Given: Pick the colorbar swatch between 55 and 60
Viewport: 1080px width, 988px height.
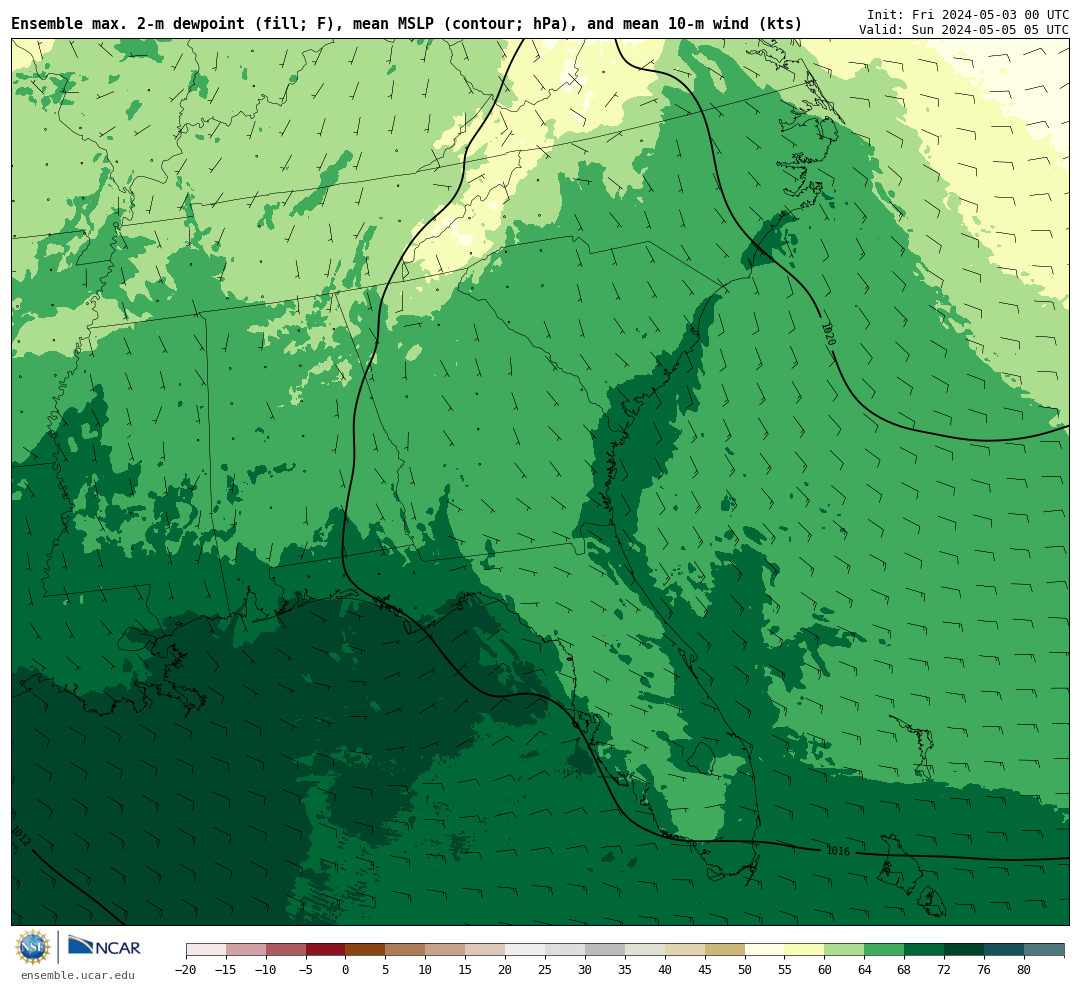Looking at the screenshot, I should tap(804, 950).
